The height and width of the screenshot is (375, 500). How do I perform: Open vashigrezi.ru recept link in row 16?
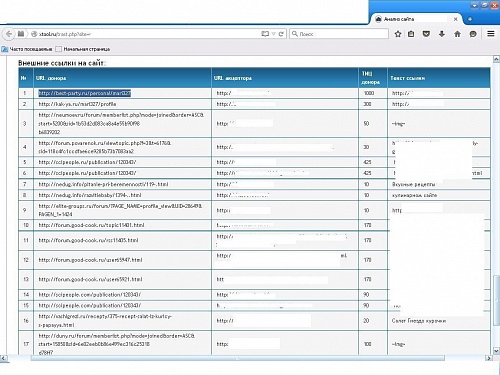tap(105, 320)
